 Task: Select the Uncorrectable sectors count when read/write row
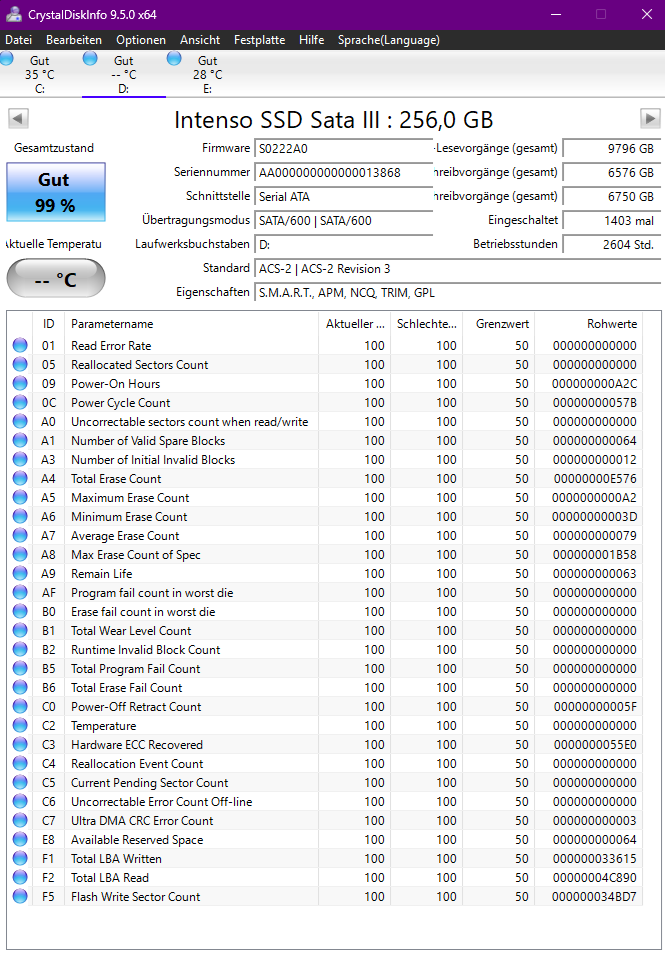pos(325,421)
